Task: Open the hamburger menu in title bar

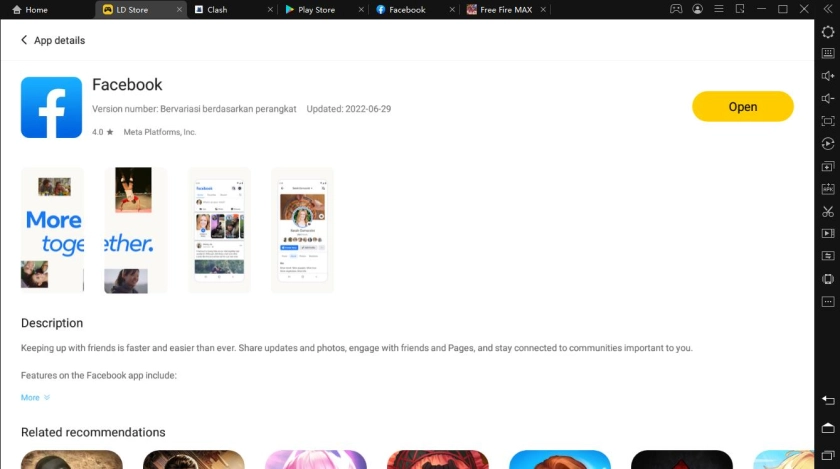Action: [x=718, y=9]
